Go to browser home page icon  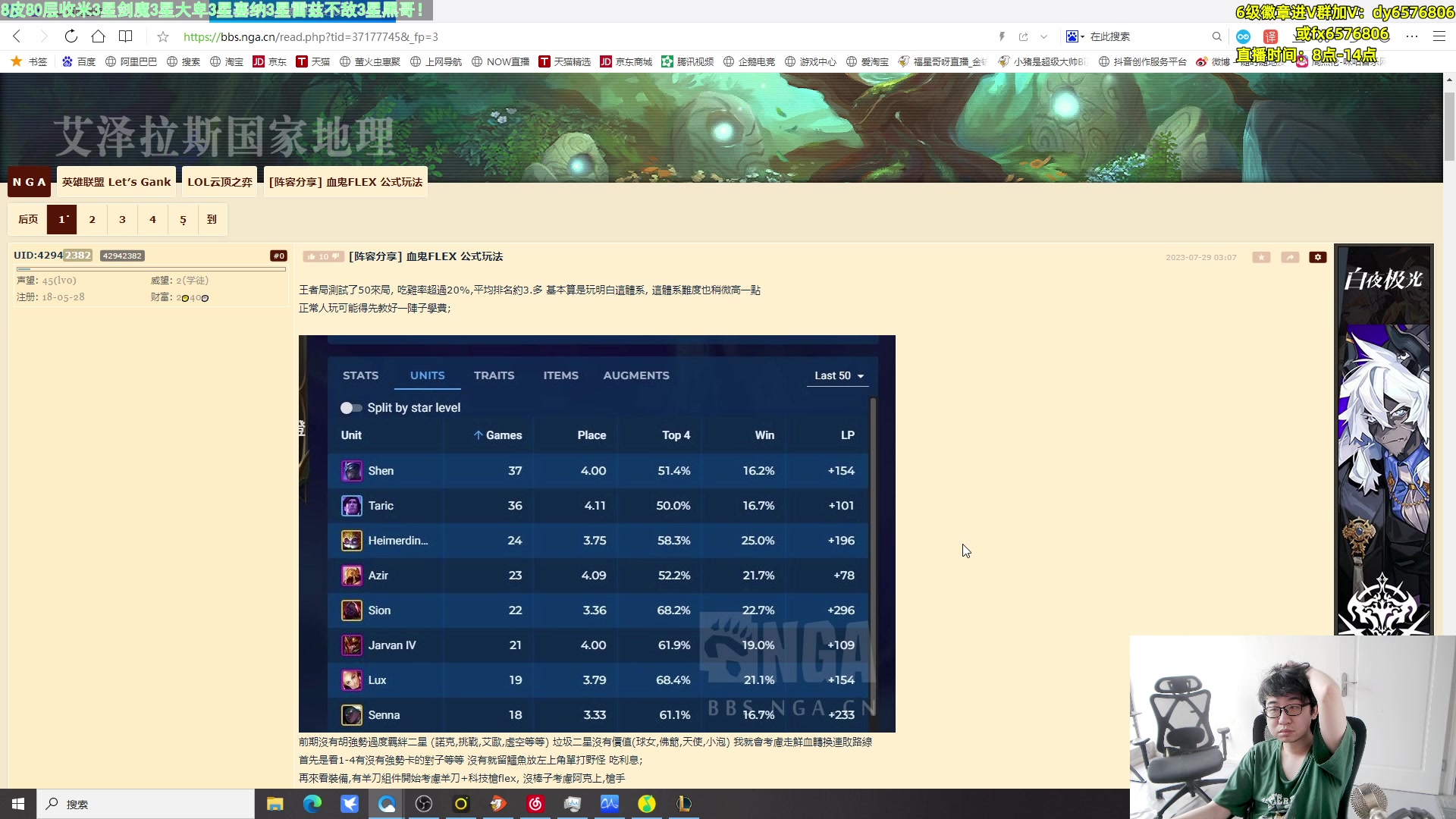tap(98, 36)
